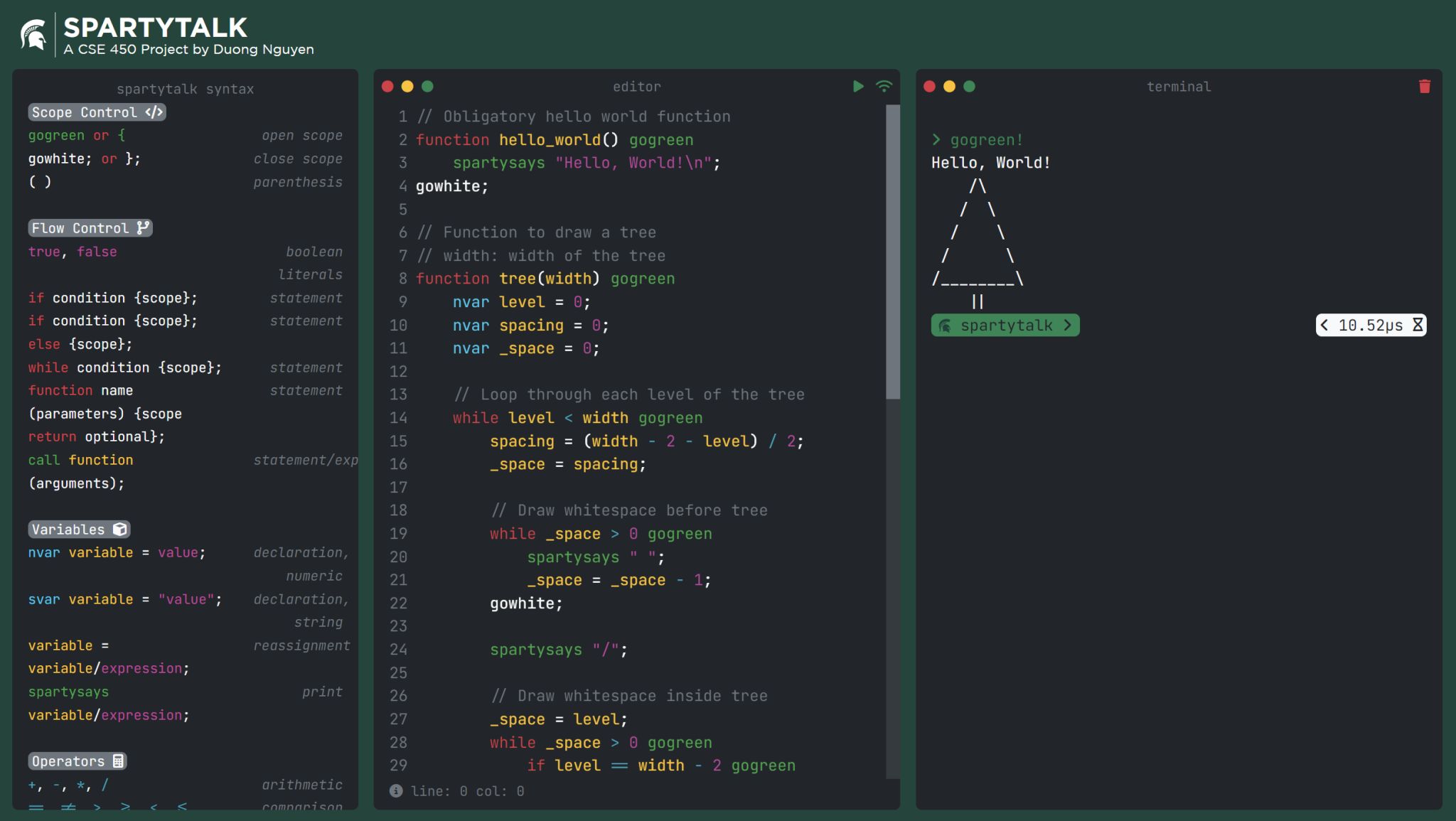Click the 10.52µs execution time value

point(1370,326)
